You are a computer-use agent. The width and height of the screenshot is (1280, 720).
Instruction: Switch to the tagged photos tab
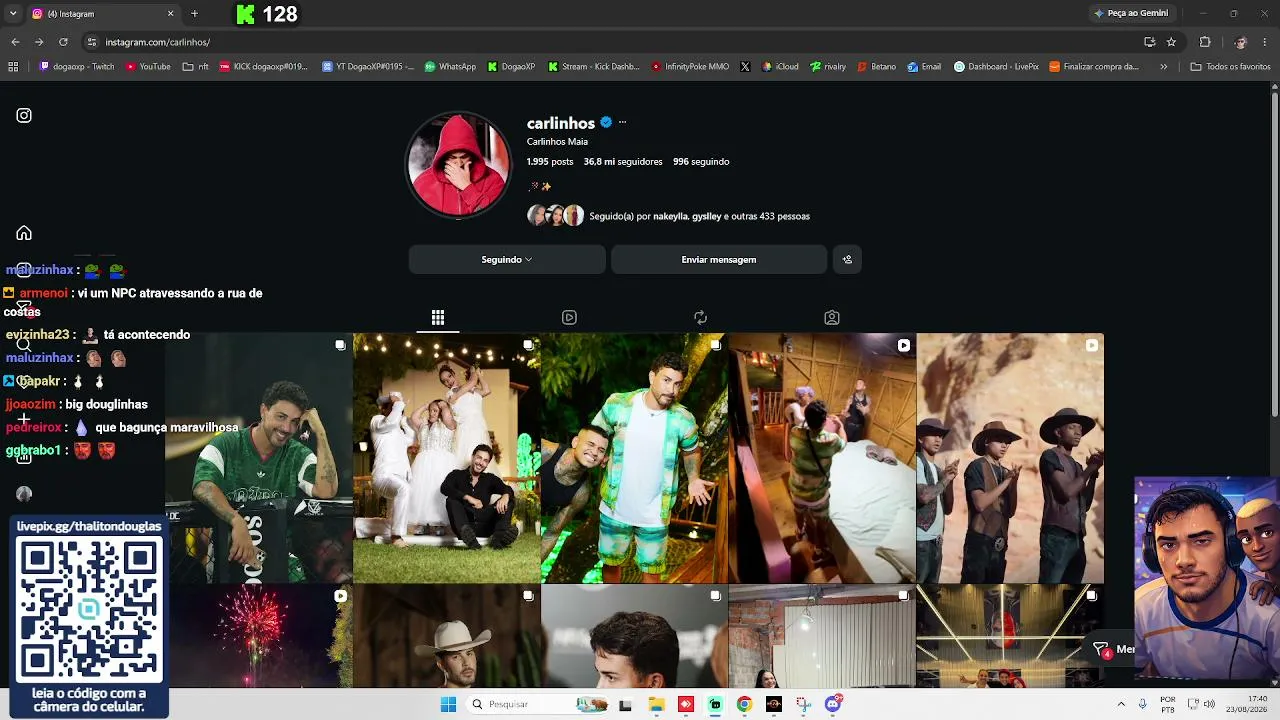(831, 318)
